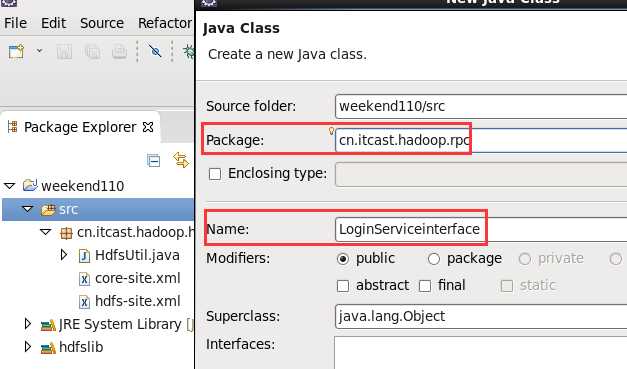Select the HdfsUtil.java file icon
Viewport: 627px width, 369px height.
[x=84, y=255]
